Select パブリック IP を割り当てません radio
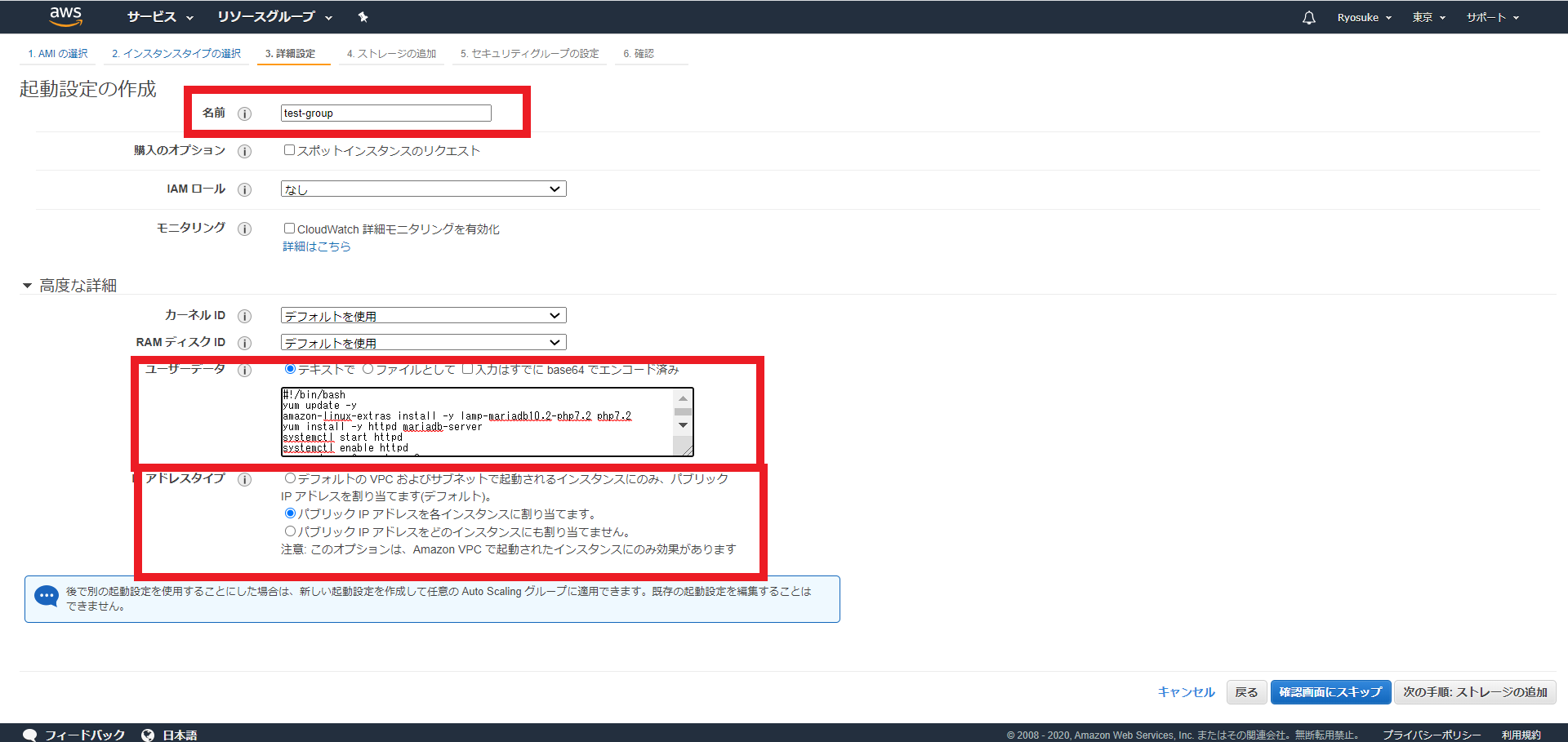Image resolution: width=1568 pixels, height=742 pixels. click(x=290, y=531)
